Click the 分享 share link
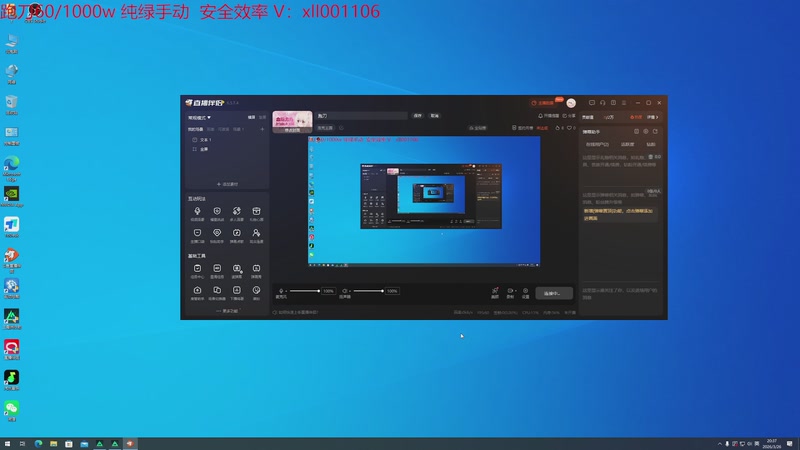This screenshot has width=800, height=450. (569, 116)
